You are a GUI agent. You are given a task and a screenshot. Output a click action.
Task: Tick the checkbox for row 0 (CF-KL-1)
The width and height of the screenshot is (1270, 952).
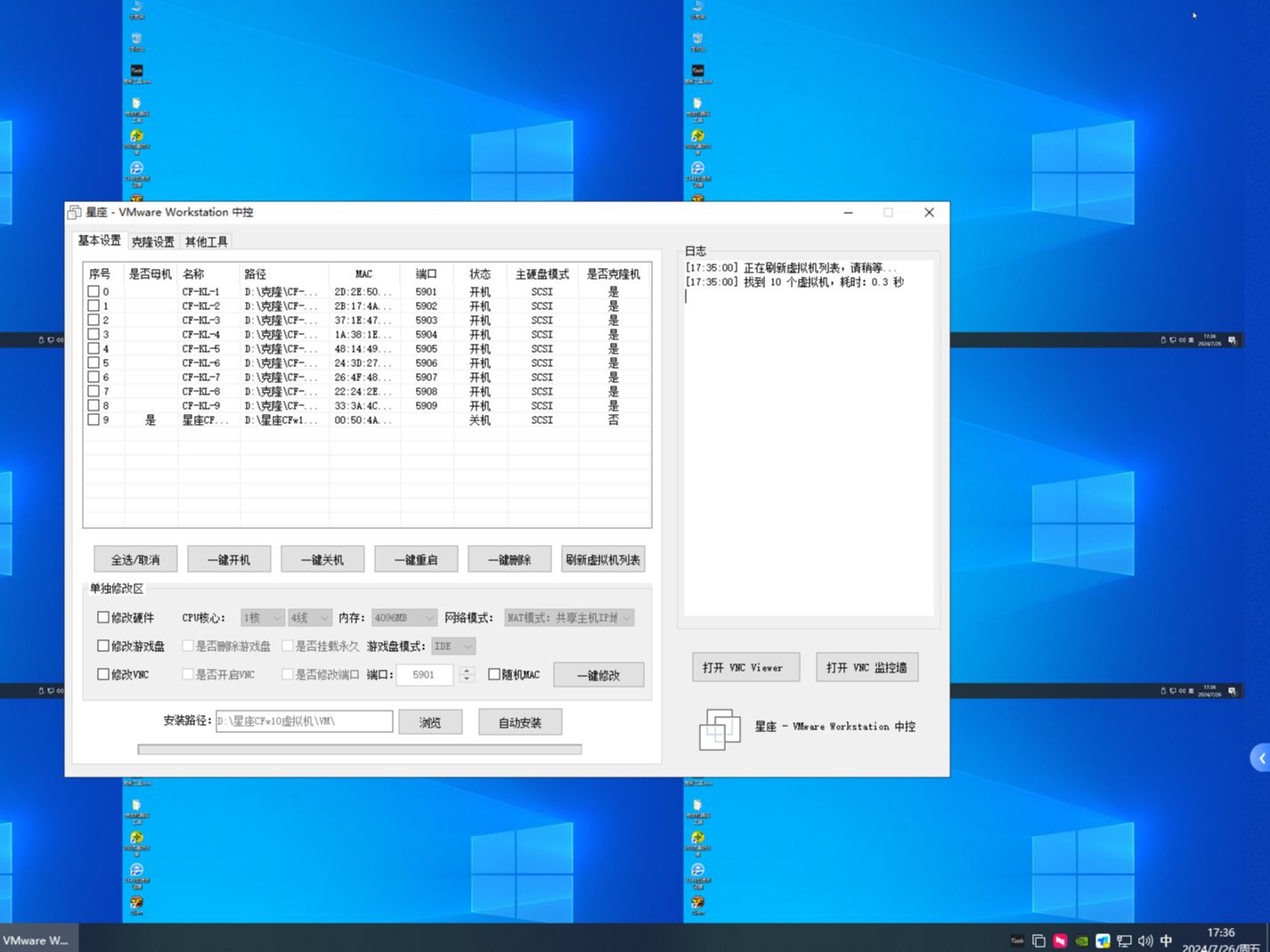[x=94, y=291]
